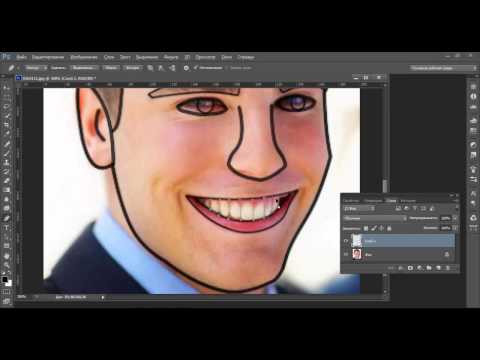480x360 pixels.
Task: Open the 3D menu
Action: pos(187,57)
